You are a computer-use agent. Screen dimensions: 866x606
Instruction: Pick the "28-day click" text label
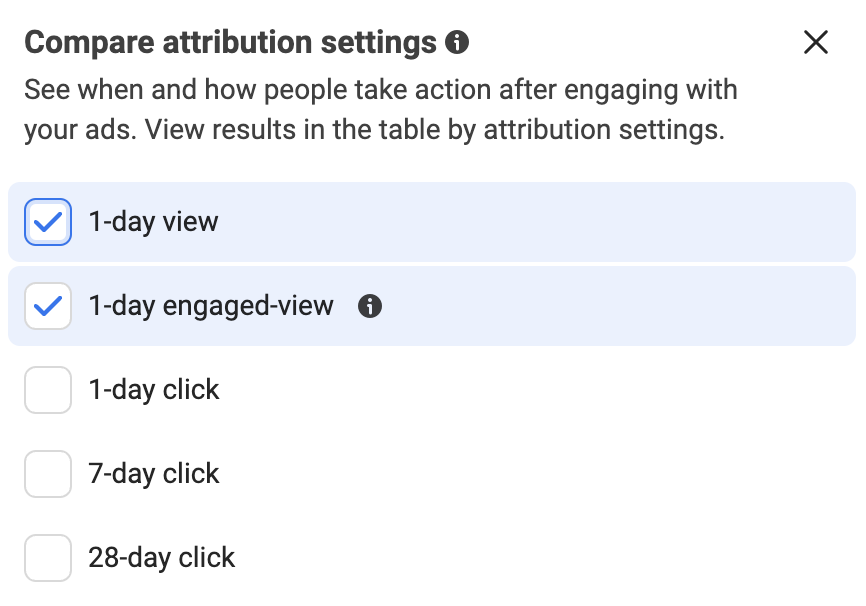(x=162, y=558)
